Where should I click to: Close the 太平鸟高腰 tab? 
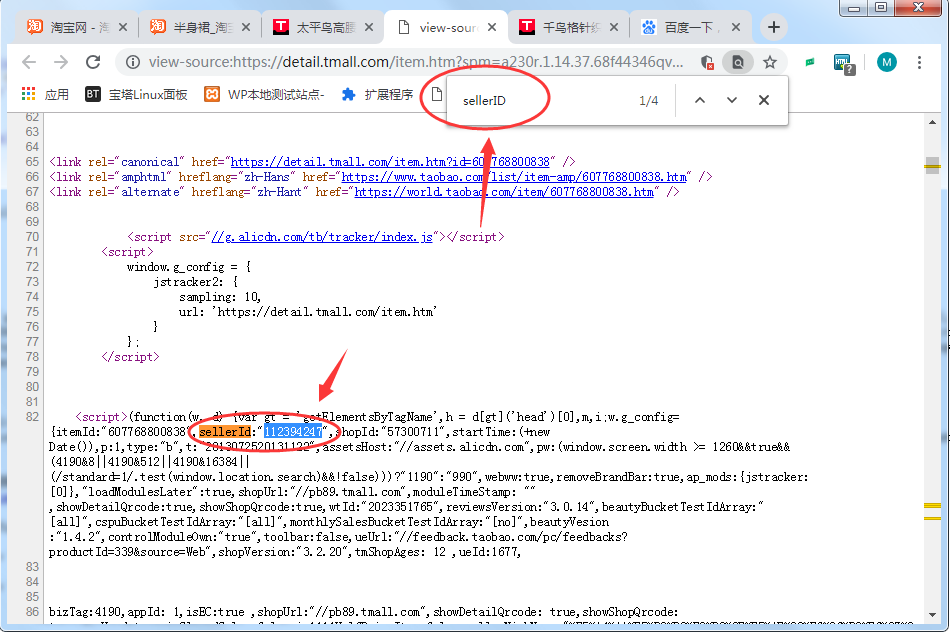pyautogui.click(x=369, y=27)
